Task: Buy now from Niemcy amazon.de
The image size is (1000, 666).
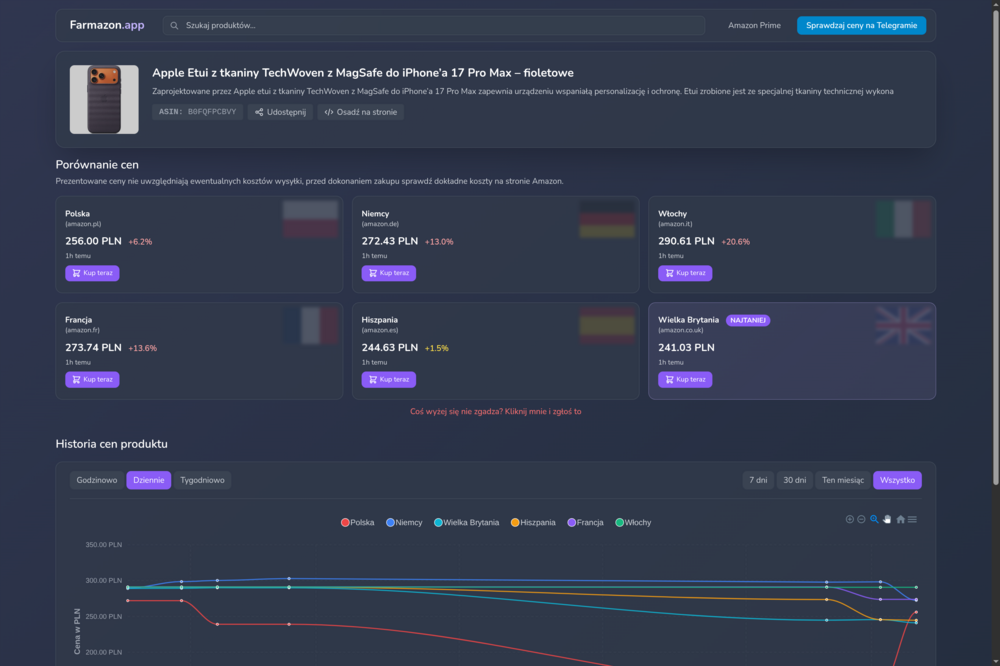Action: click(x=388, y=273)
